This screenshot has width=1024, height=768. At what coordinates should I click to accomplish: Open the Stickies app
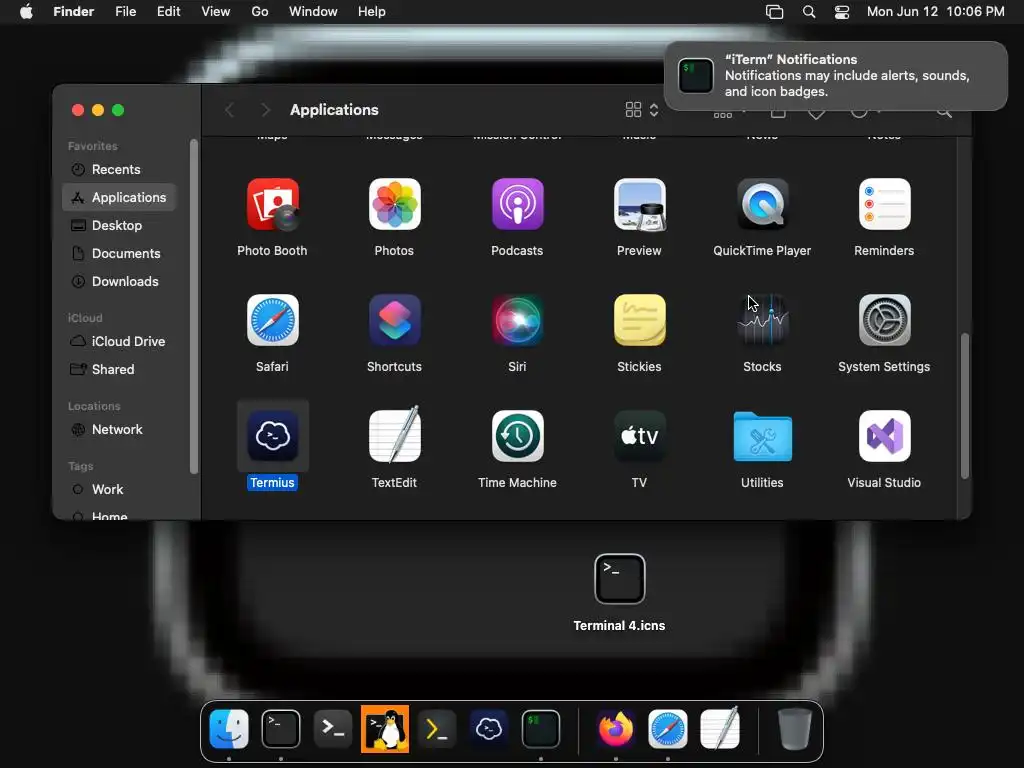click(639, 320)
